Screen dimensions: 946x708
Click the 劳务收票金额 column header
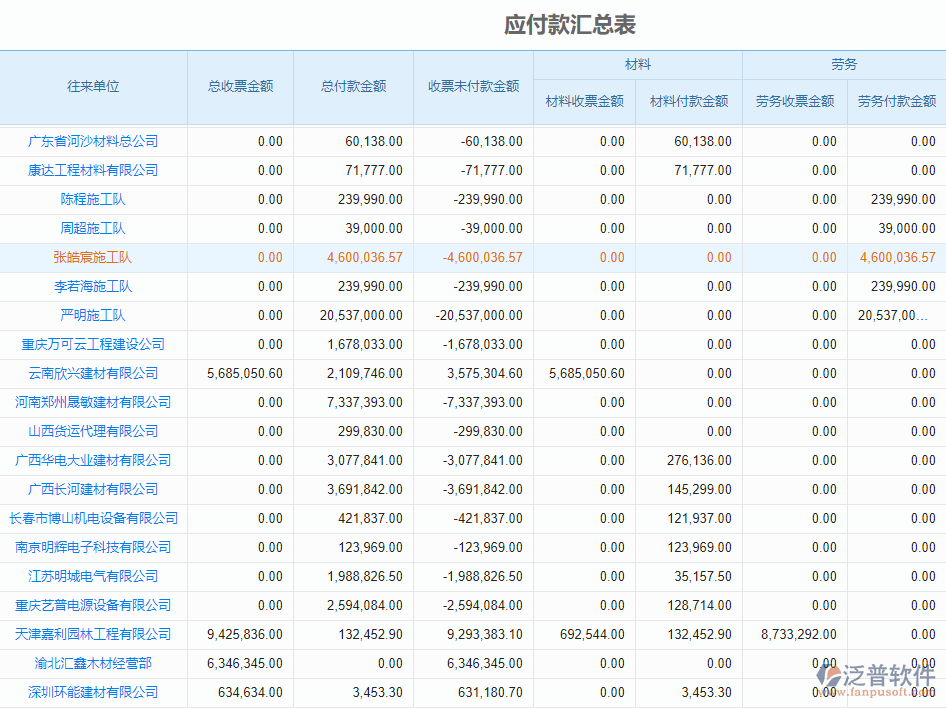click(794, 101)
